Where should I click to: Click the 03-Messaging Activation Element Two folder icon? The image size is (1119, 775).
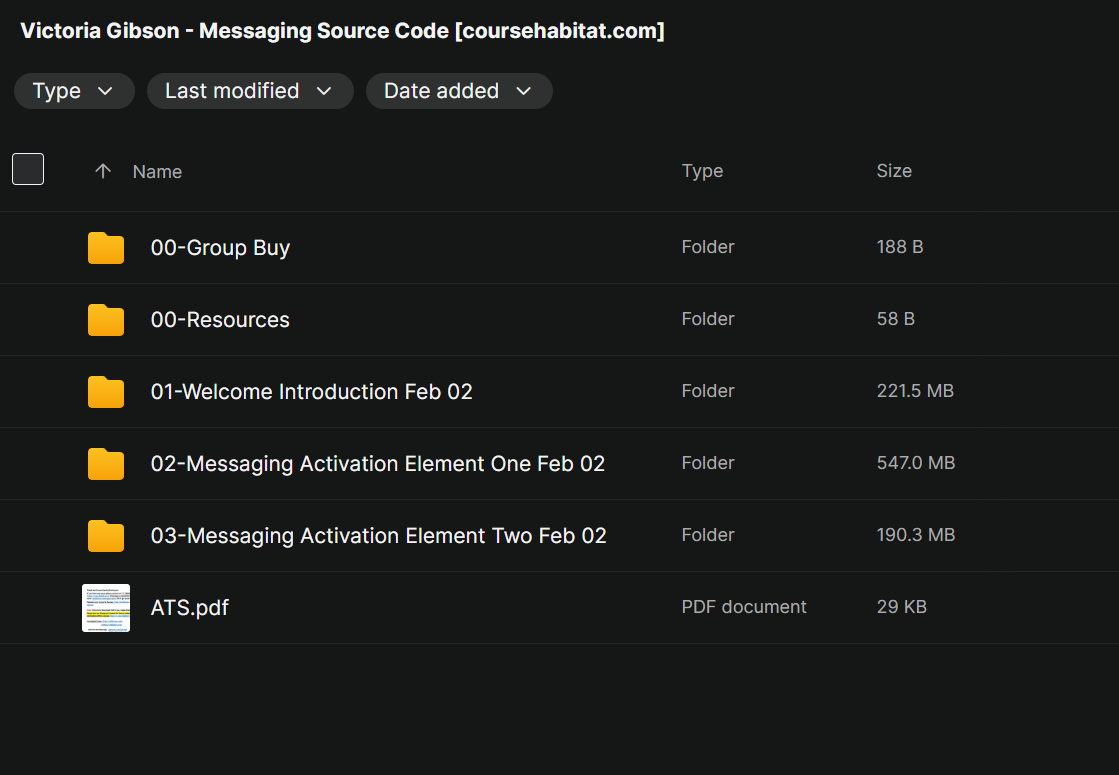(106, 536)
